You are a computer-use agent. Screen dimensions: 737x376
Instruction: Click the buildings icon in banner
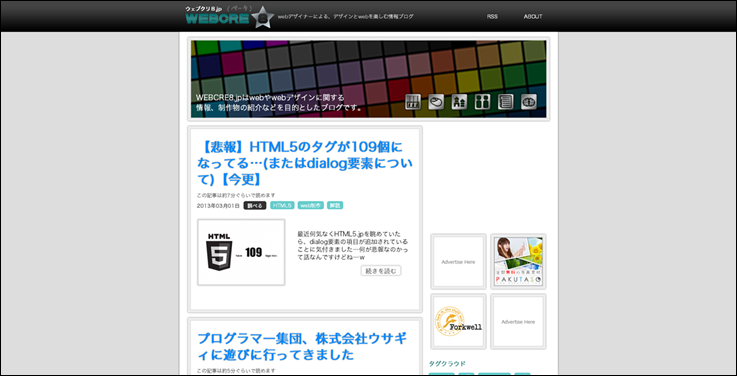tap(459, 102)
